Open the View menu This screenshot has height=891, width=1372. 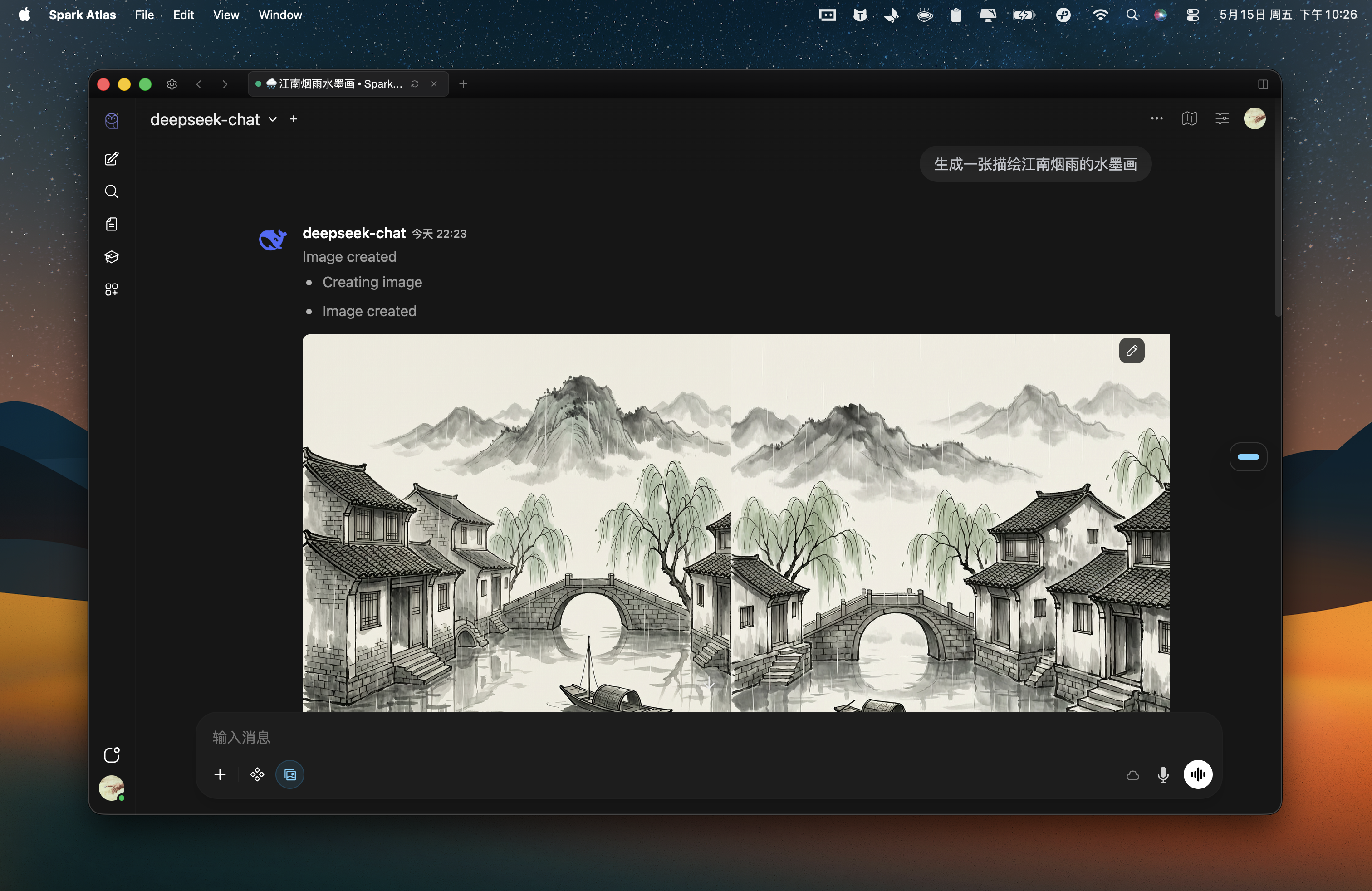click(x=226, y=15)
